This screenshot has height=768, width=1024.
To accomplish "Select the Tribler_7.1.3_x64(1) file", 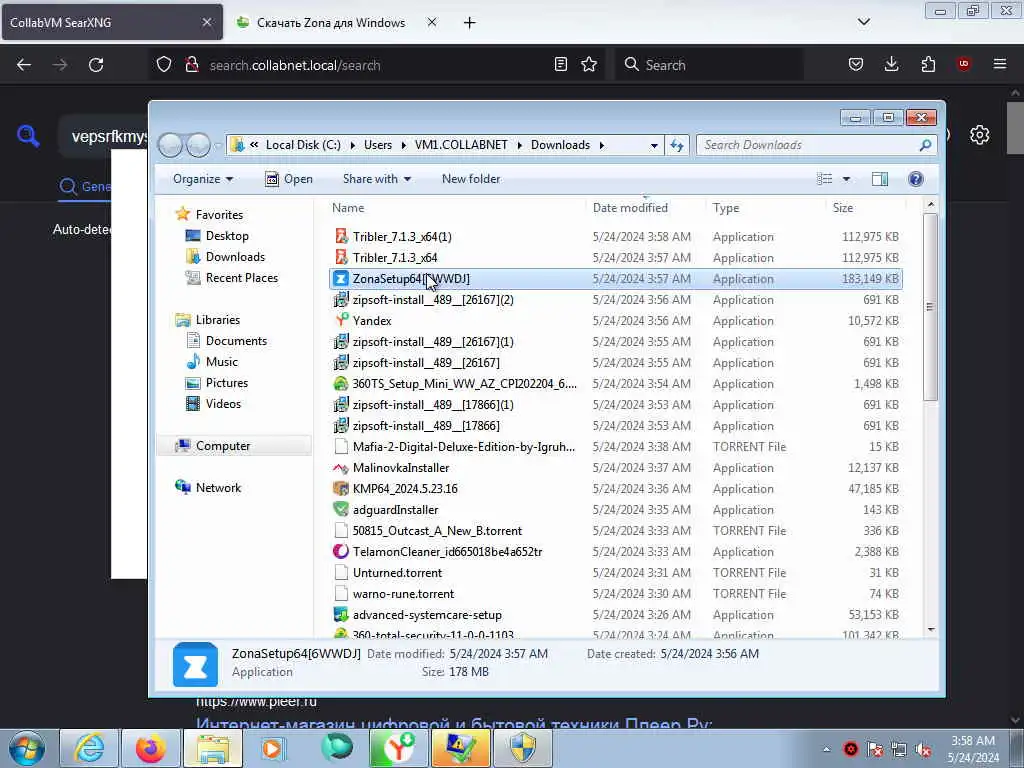I will click(616, 236).
